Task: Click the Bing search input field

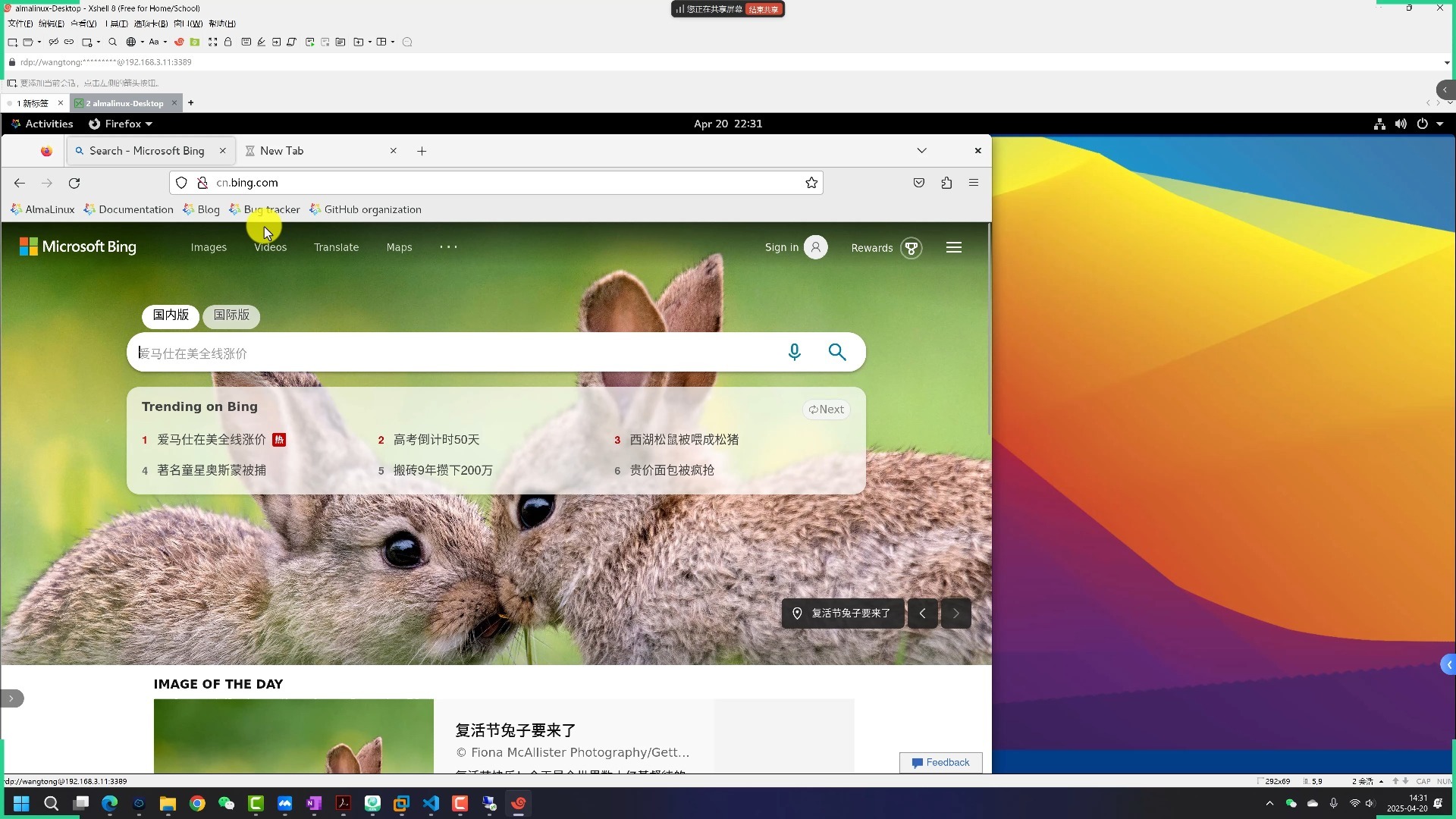Action: click(455, 353)
